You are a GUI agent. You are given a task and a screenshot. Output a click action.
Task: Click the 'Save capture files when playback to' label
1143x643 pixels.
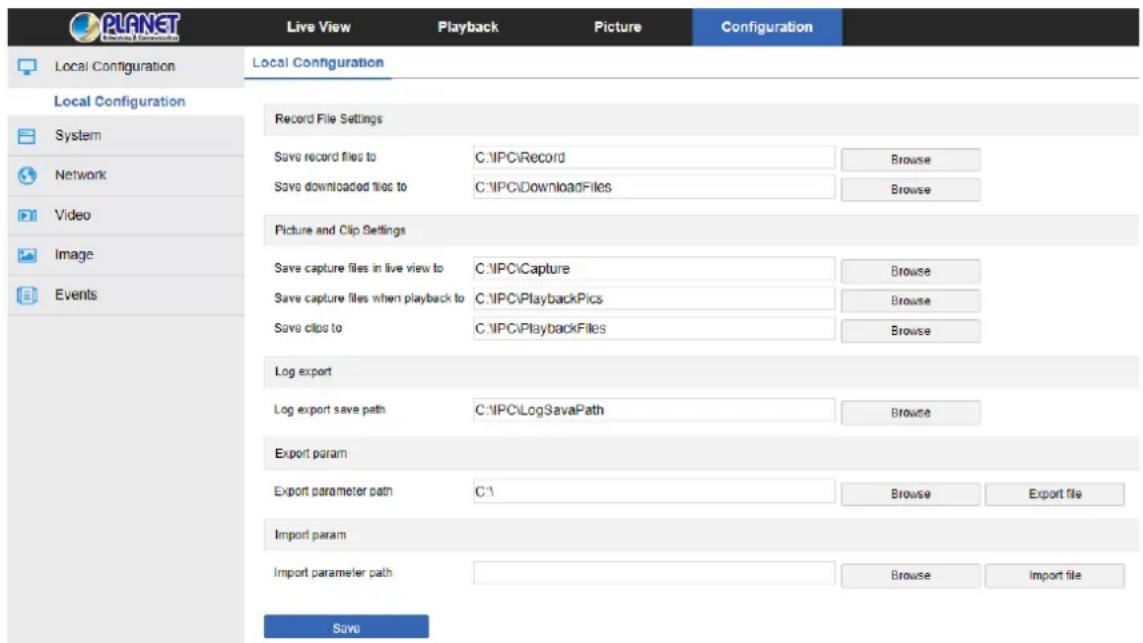pos(369,298)
